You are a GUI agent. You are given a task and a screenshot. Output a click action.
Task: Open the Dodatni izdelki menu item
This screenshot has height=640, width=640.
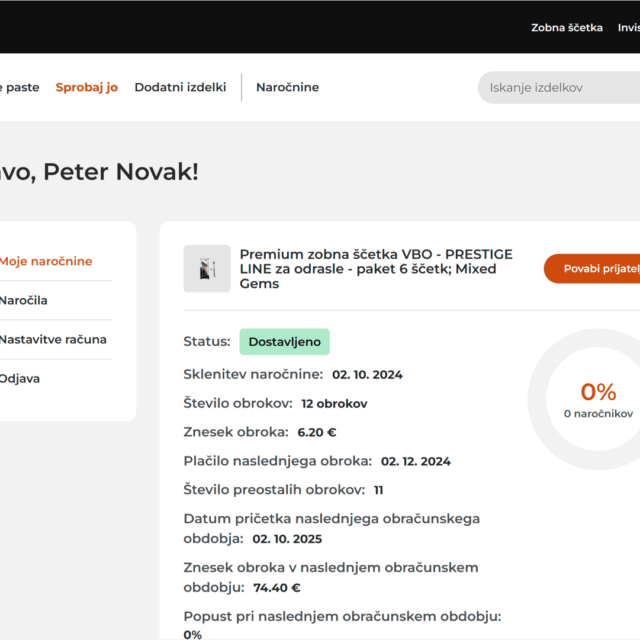pos(180,87)
